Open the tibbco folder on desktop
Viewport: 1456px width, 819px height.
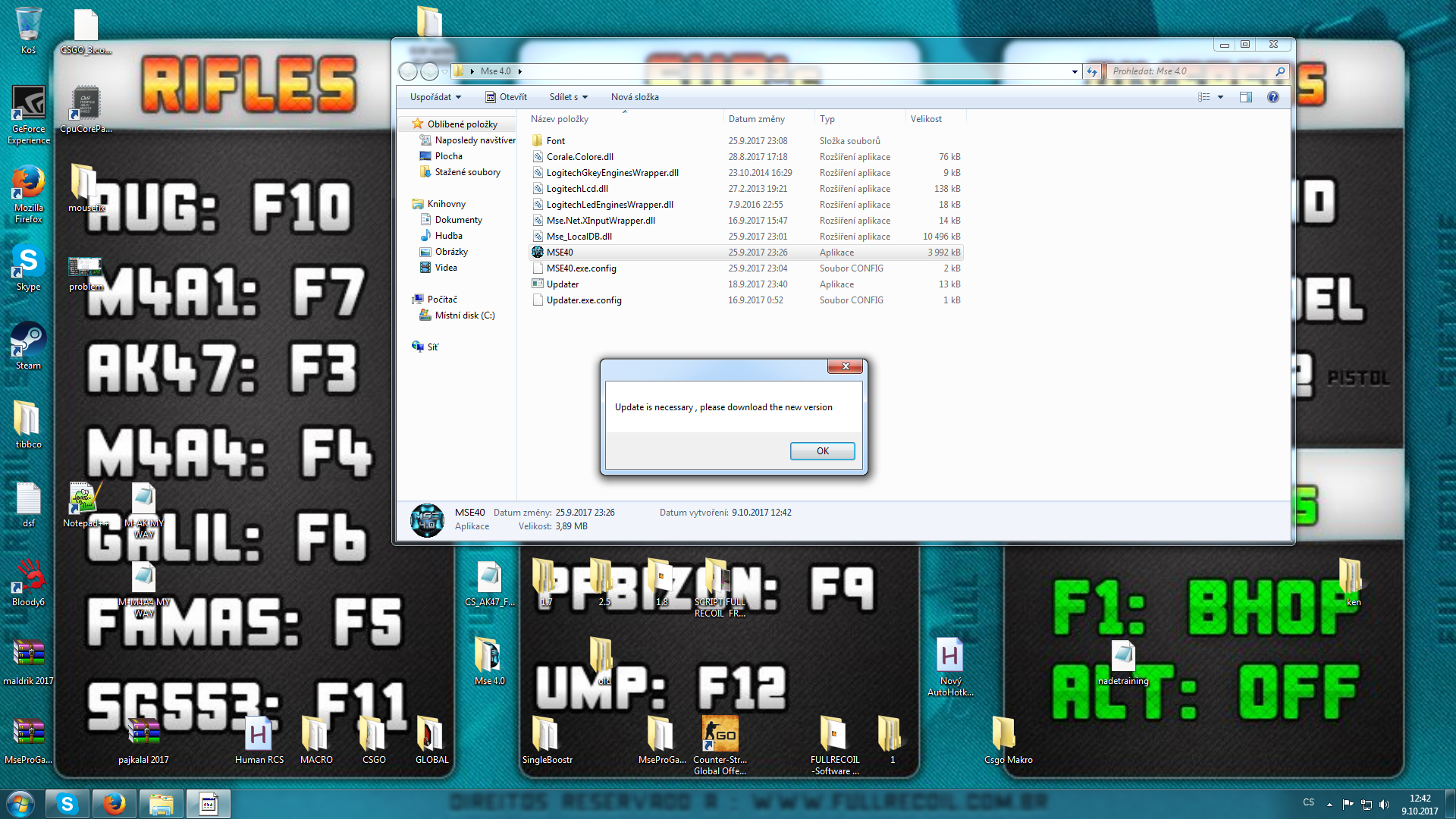point(28,425)
